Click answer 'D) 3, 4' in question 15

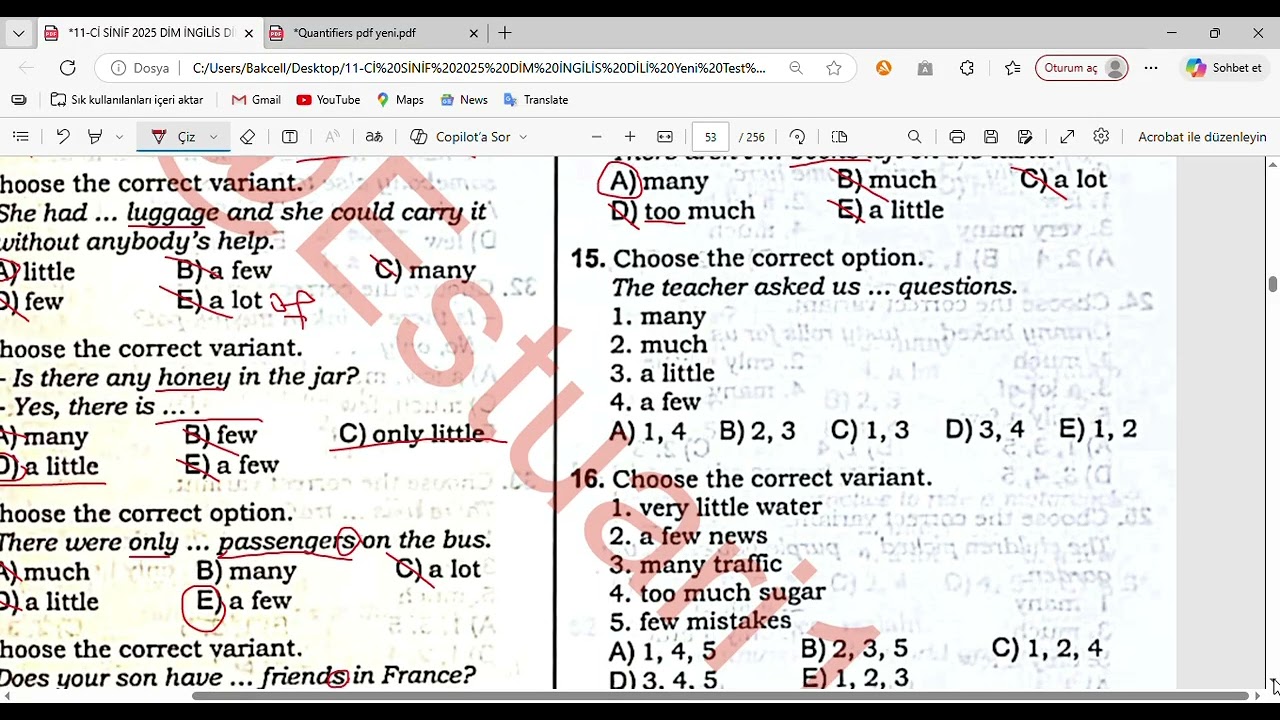tap(984, 430)
